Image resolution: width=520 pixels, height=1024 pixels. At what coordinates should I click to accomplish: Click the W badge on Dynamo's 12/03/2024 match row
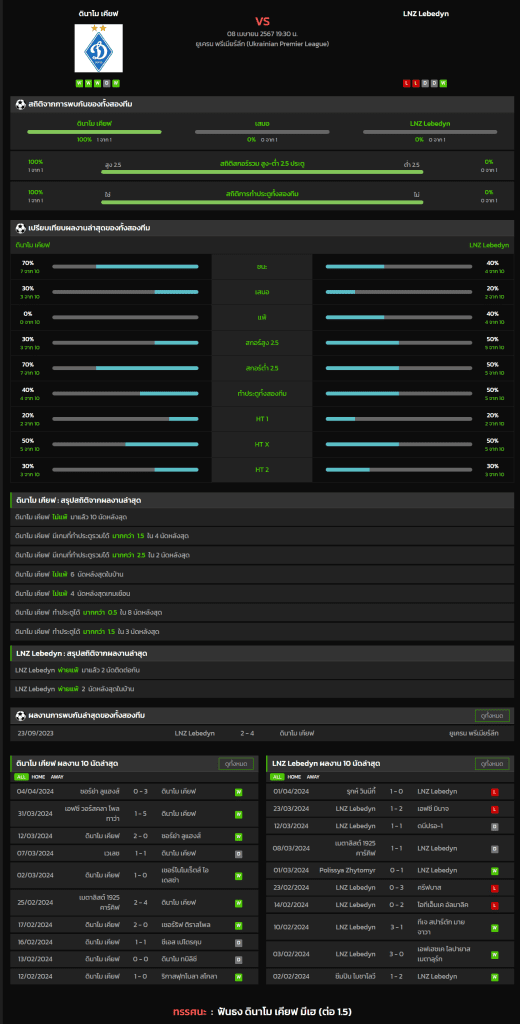tap(238, 837)
